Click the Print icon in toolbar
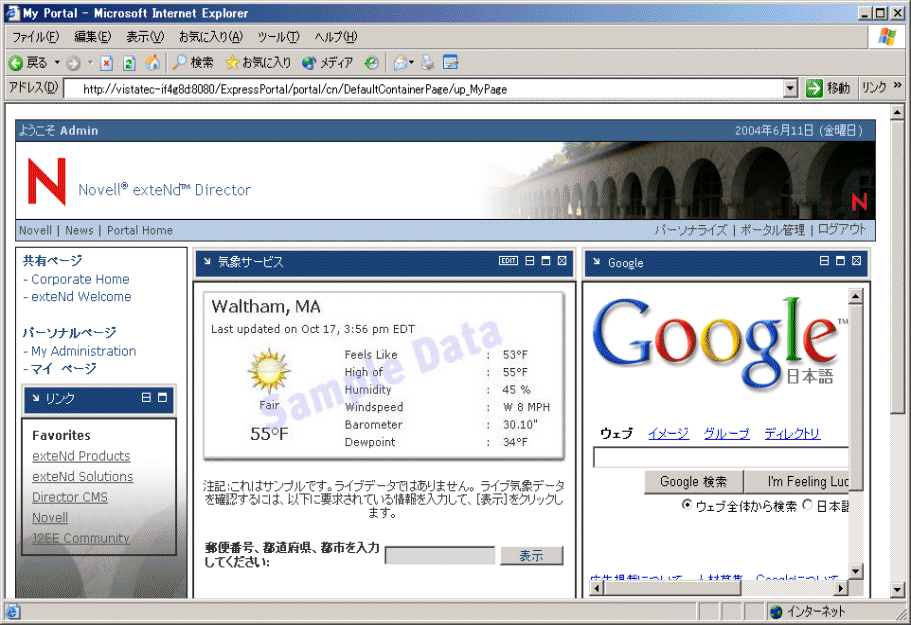The height and width of the screenshot is (625, 911). coord(428,63)
